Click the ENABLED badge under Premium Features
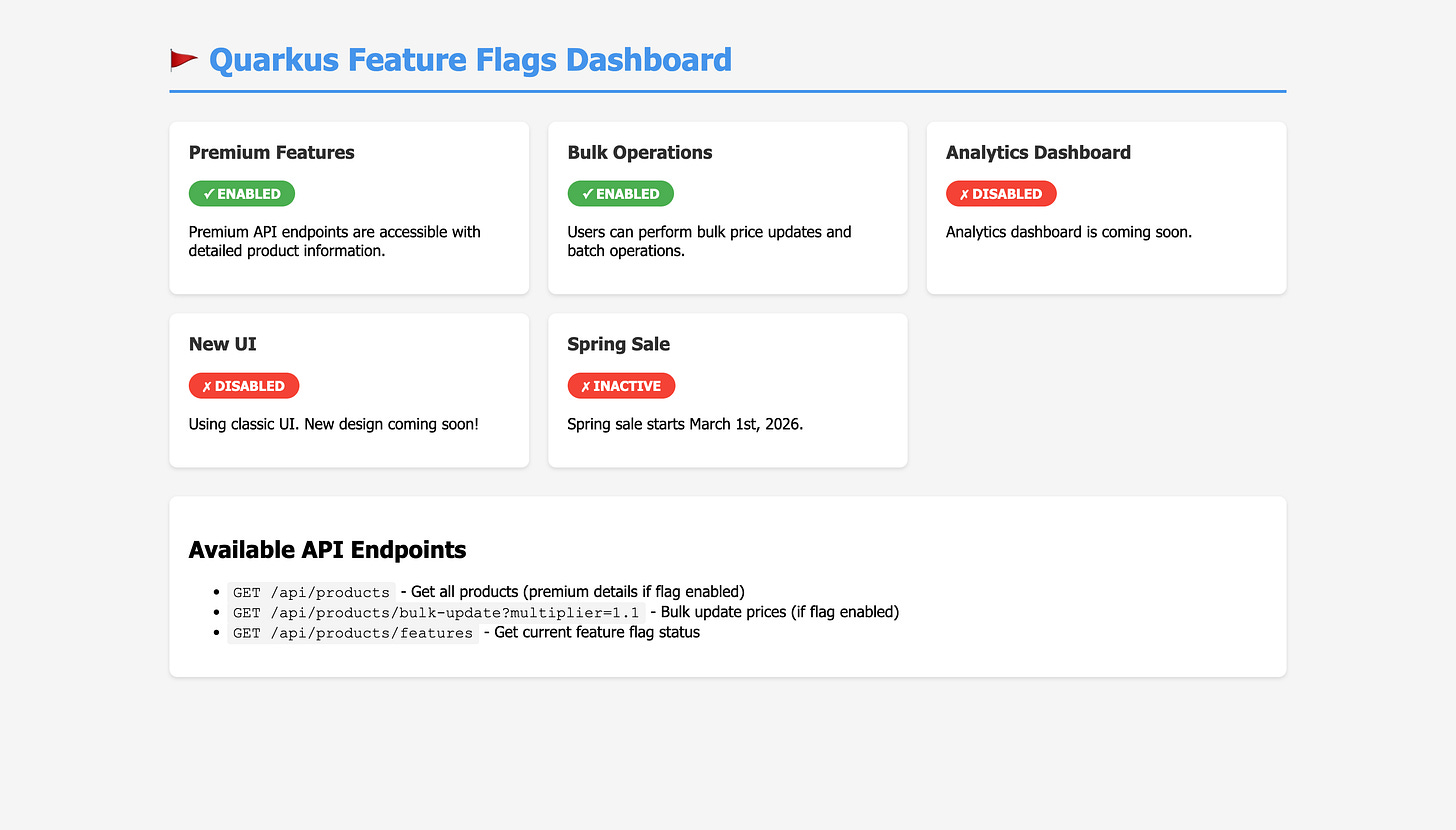Viewport: 1456px width, 830px height. click(242, 194)
